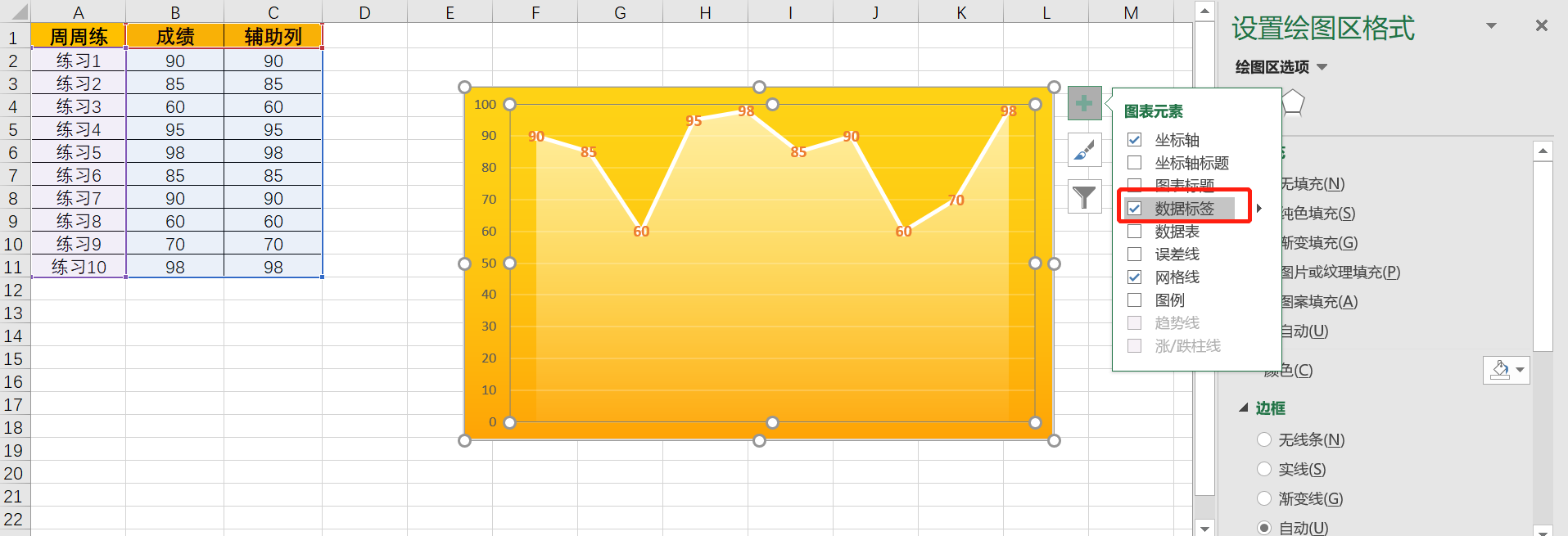1568x536 pixels.
Task: Open the Chart Styles paintbrush button
Action: tap(1084, 151)
